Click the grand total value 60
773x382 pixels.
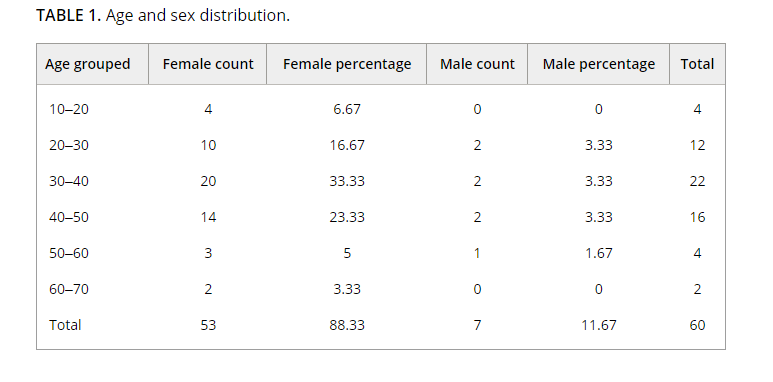(x=698, y=325)
